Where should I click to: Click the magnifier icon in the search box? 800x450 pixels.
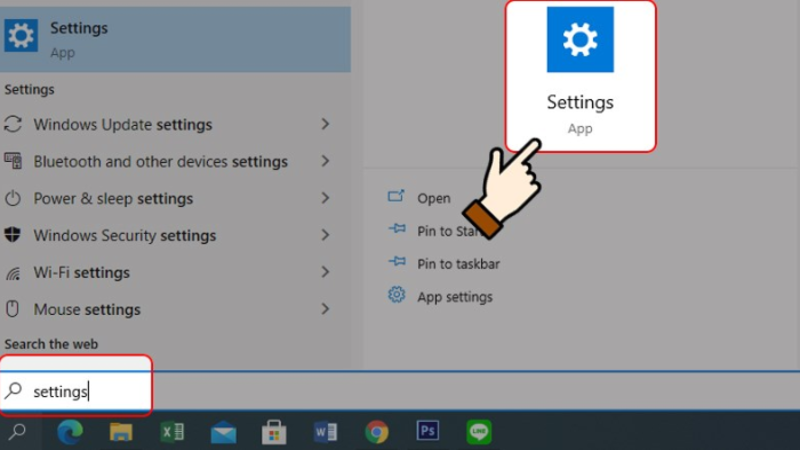click(14, 391)
